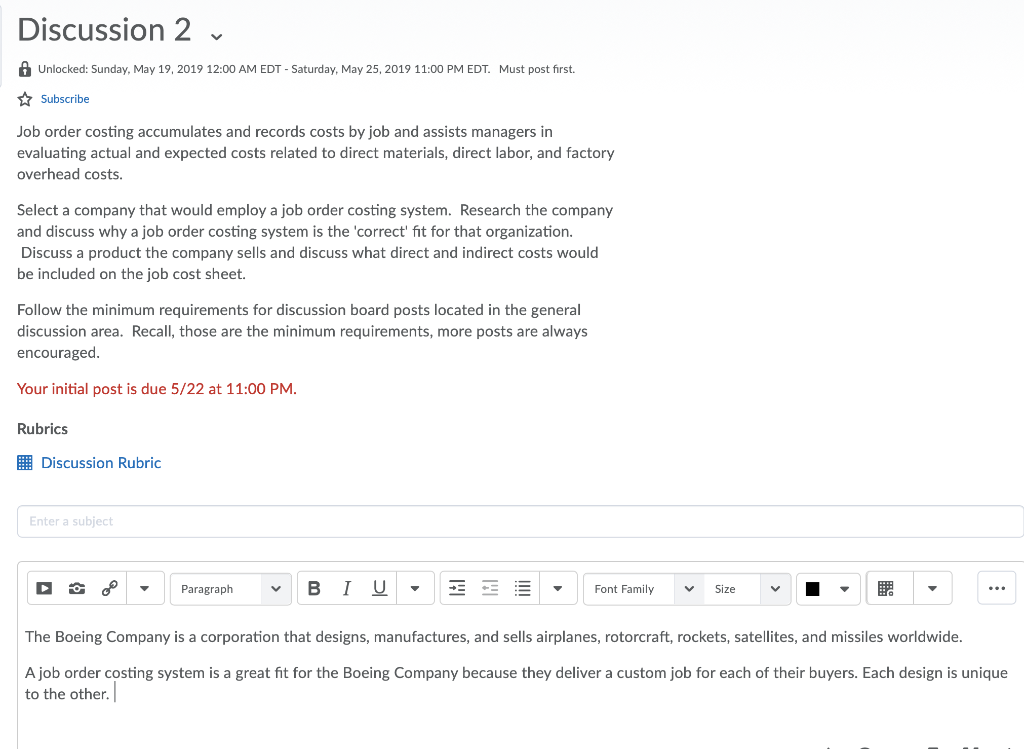Open the Discussion Rubric link
The image size is (1024, 749).
[x=100, y=463]
